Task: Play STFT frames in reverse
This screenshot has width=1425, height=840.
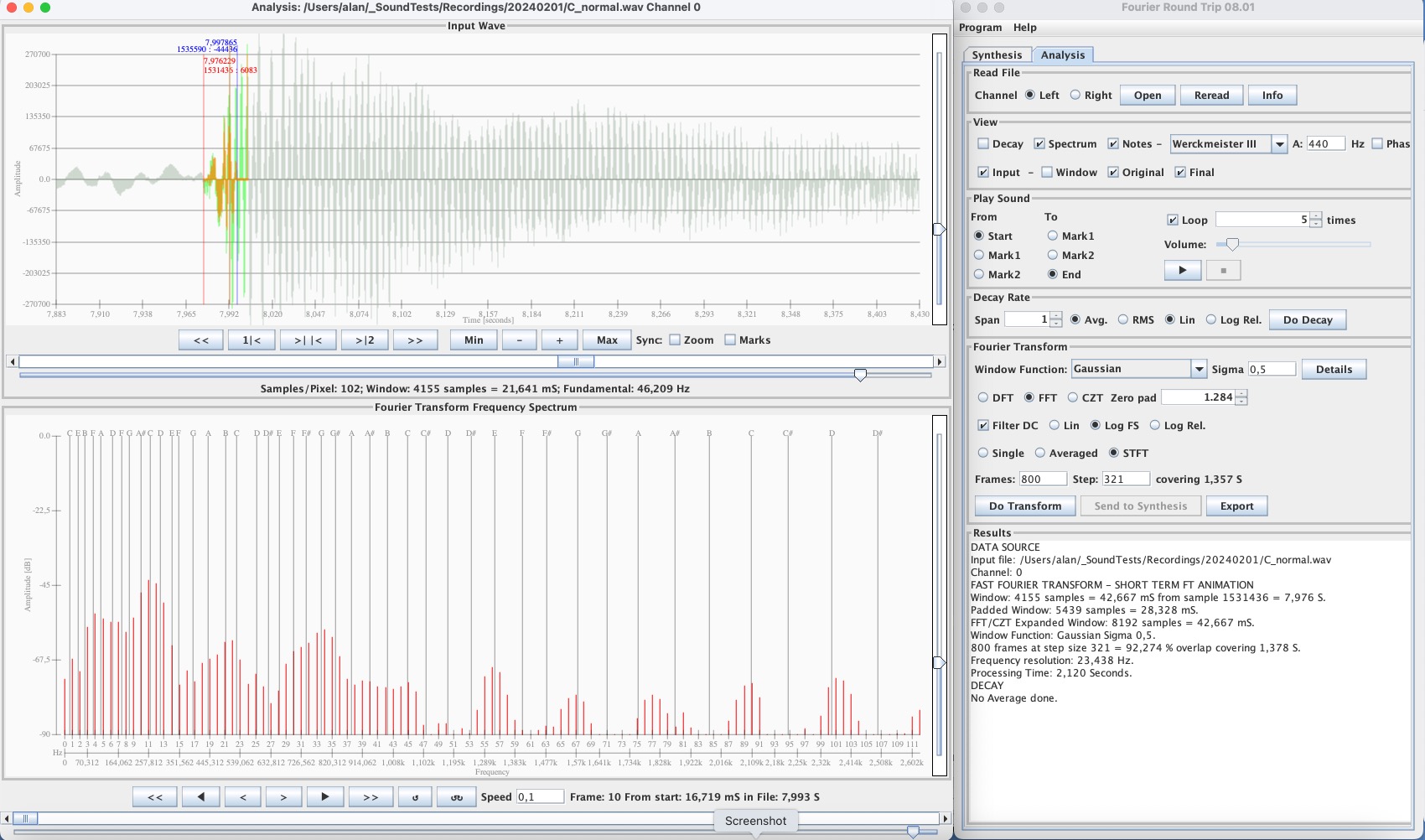Action: (200, 797)
